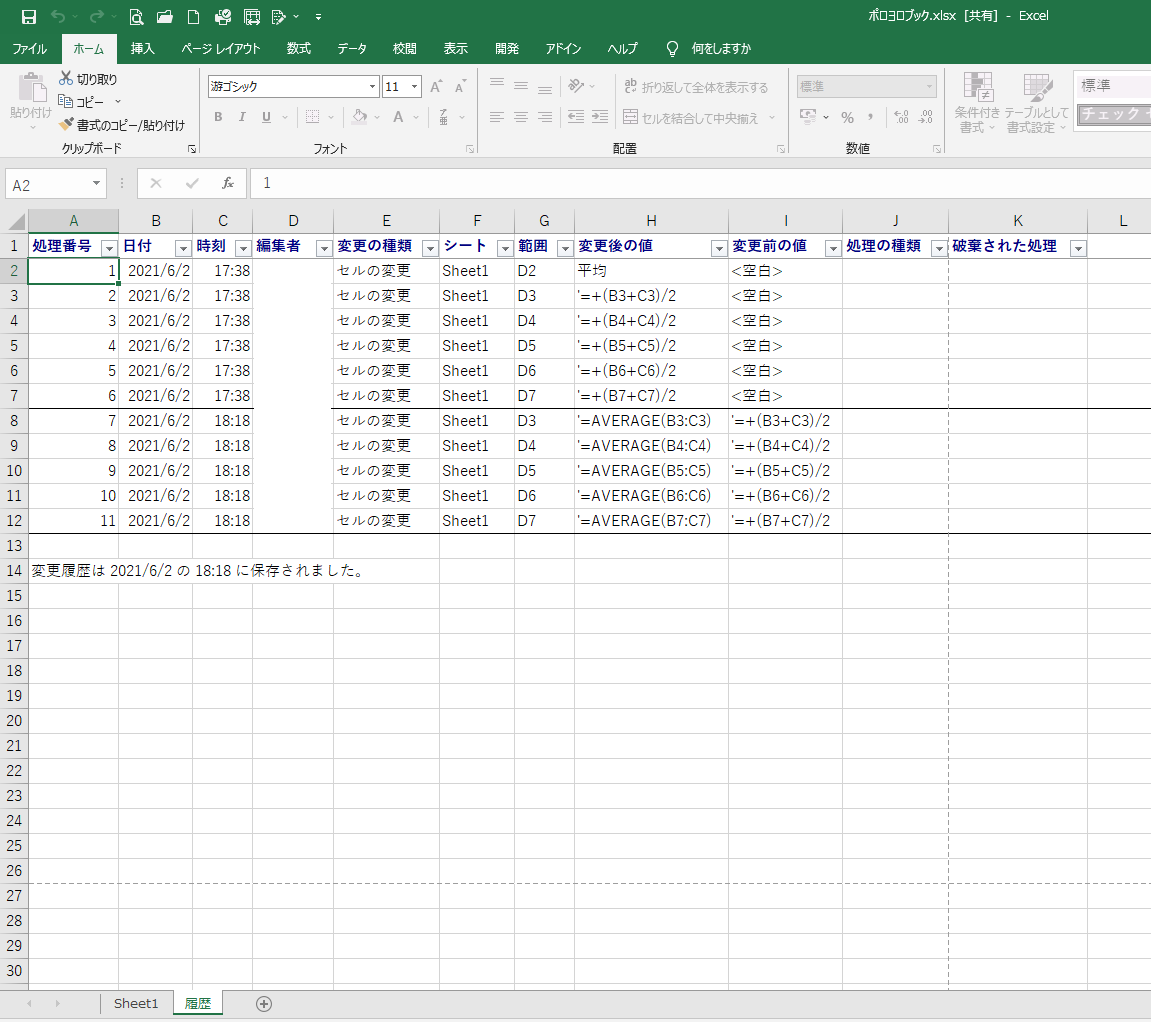This screenshot has height=1022, width=1151.
Task: Select cell with =AVERAGE(B3:C3)
Action: (651, 421)
